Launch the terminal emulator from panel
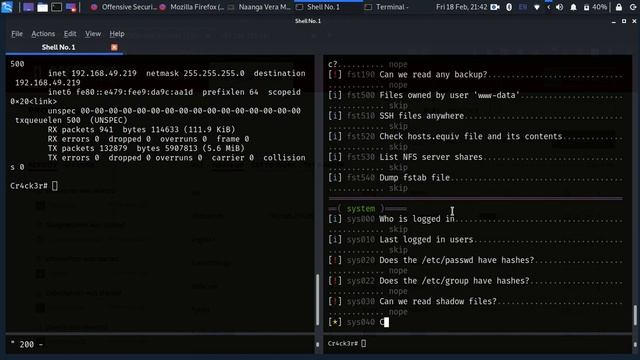This screenshot has width=640, height=360. [57, 7]
